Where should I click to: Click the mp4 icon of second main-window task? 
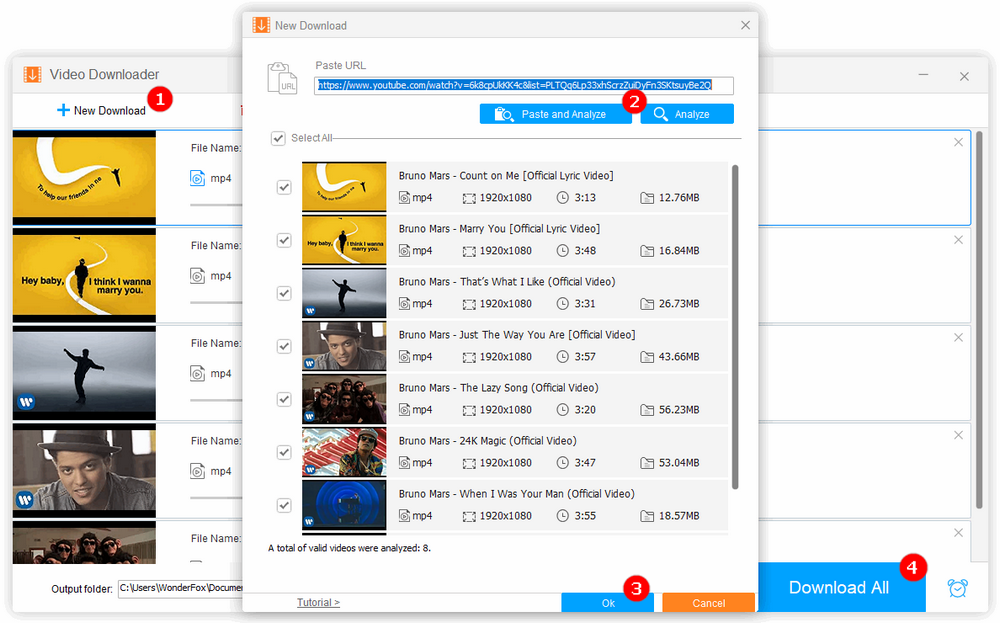(x=198, y=275)
